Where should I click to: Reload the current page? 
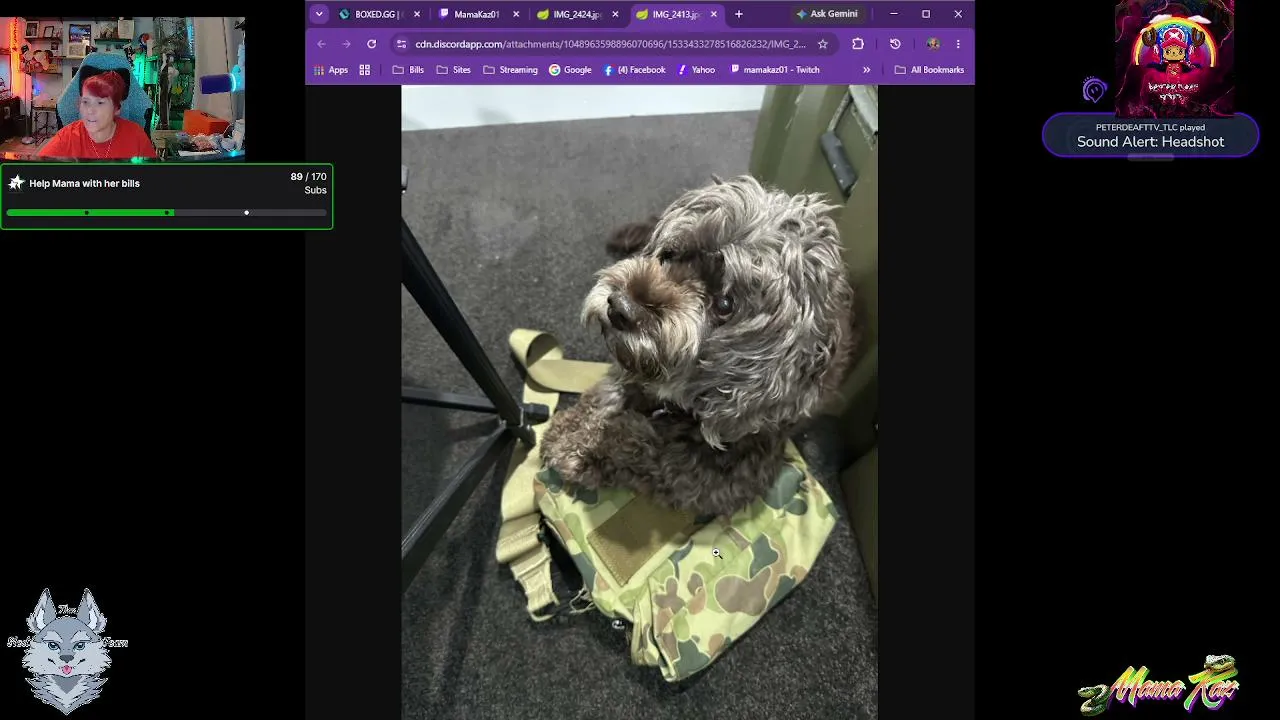371,44
